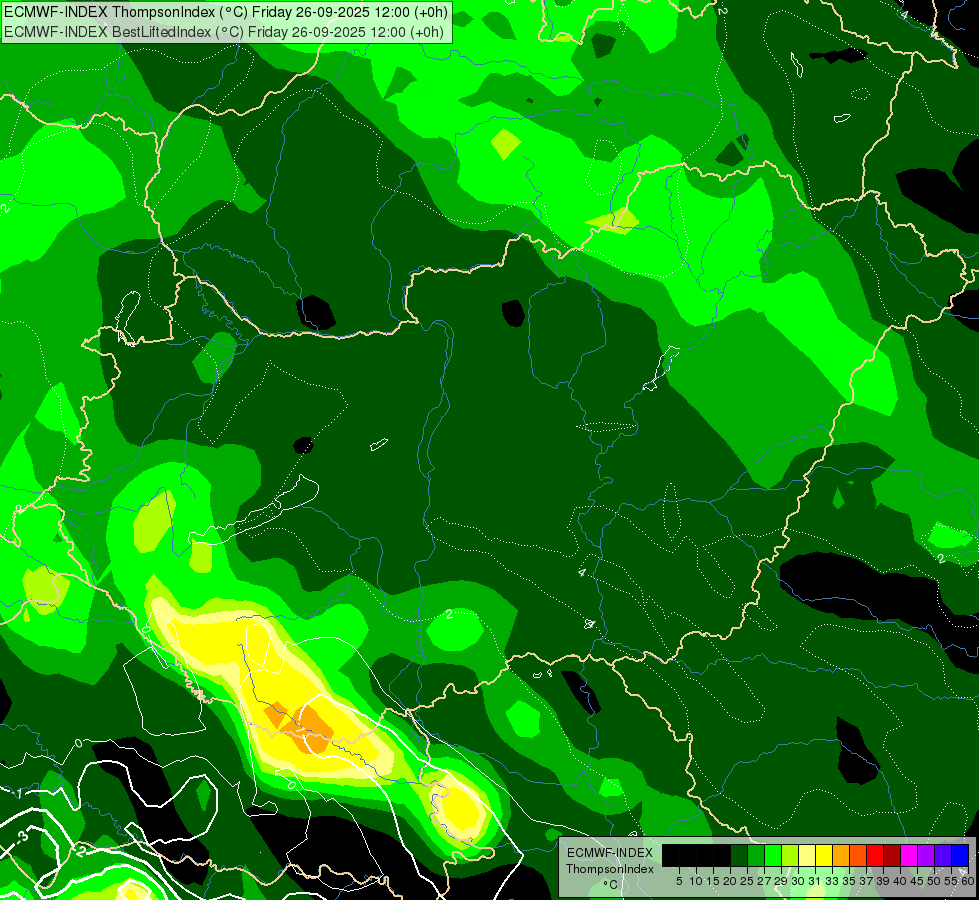The height and width of the screenshot is (900, 979).
Task: Click the ThompsonIndex label in the legend
Action: (x=610, y=869)
